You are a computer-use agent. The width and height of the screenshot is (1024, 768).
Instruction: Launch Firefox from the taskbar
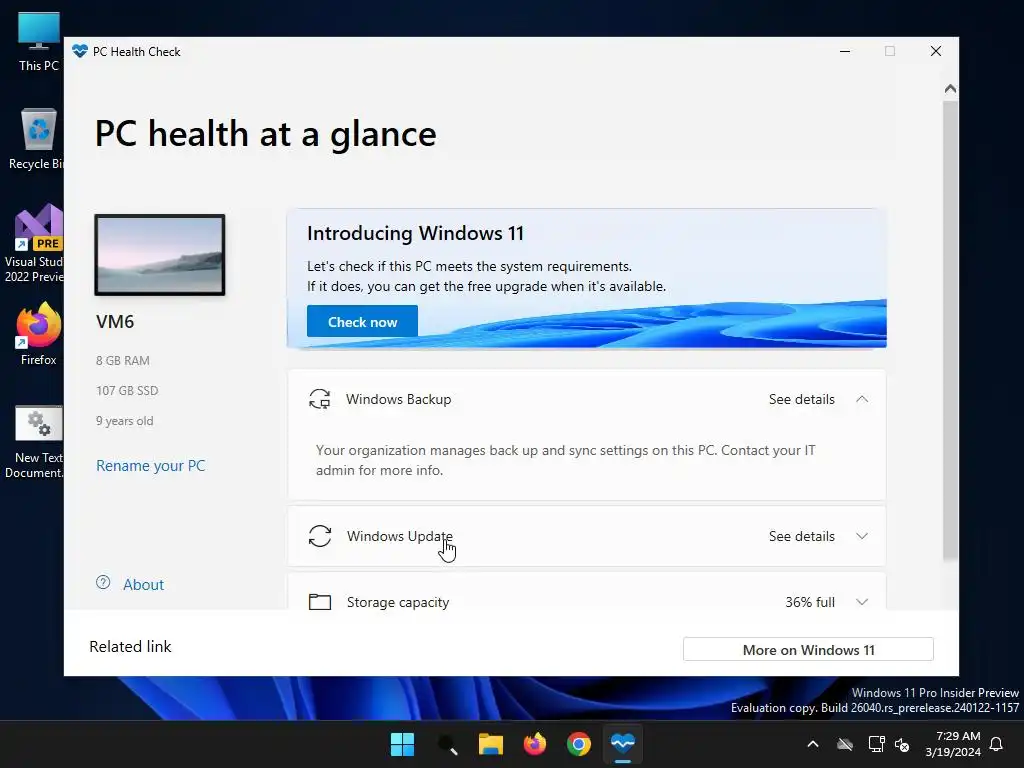coord(535,744)
